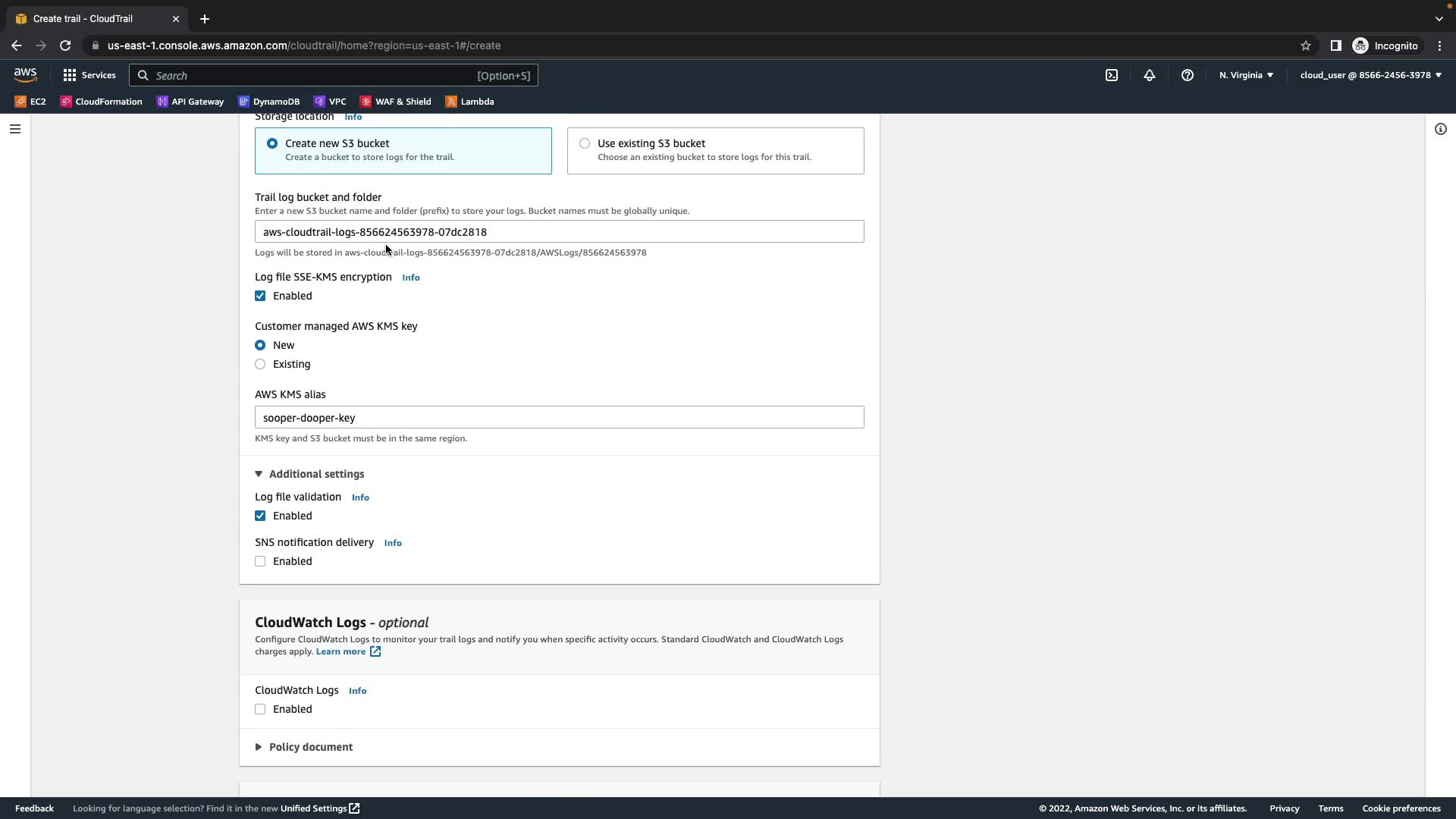1456x819 pixels.
Task: Click the AWS logo home icon
Action: pyautogui.click(x=25, y=74)
